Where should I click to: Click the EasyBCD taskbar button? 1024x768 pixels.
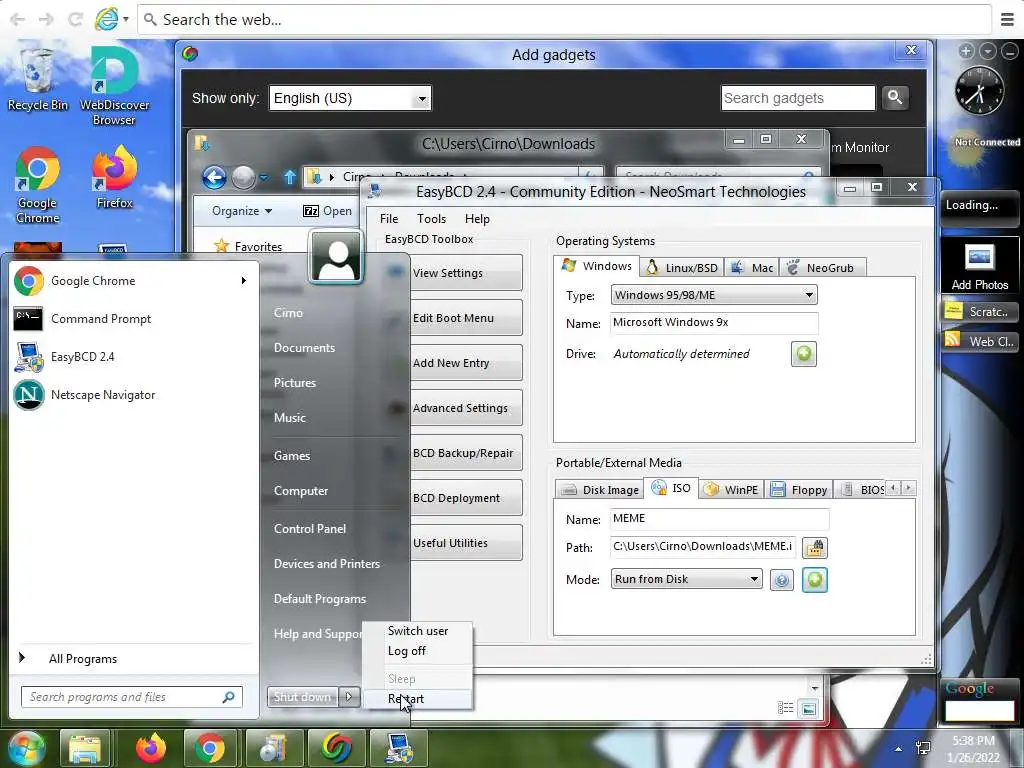[399, 748]
